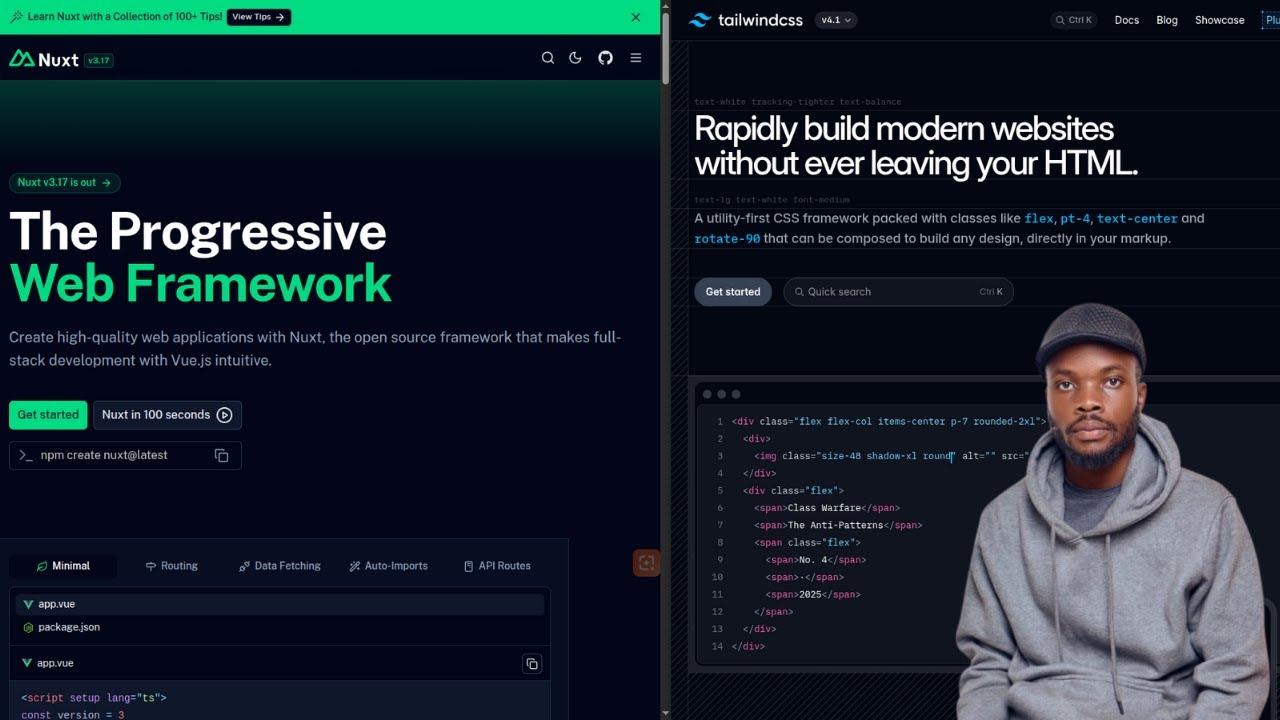This screenshot has width=1280, height=720.
Task: Switch to the Routing example tab
Action: [172, 566]
